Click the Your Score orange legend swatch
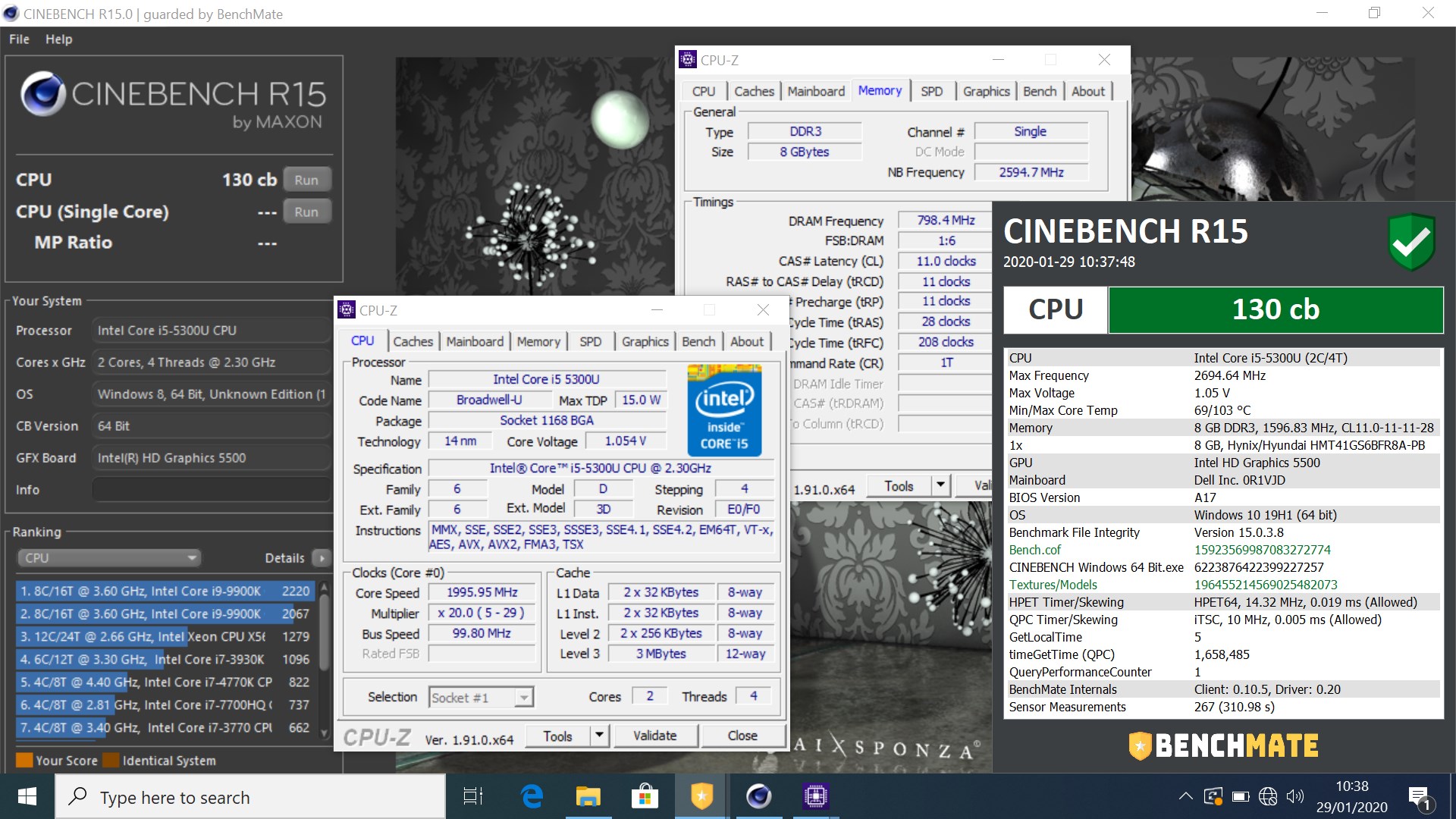The width and height of the screenshot is (1456, 819). pyautogui.click(x=24, y=760)
